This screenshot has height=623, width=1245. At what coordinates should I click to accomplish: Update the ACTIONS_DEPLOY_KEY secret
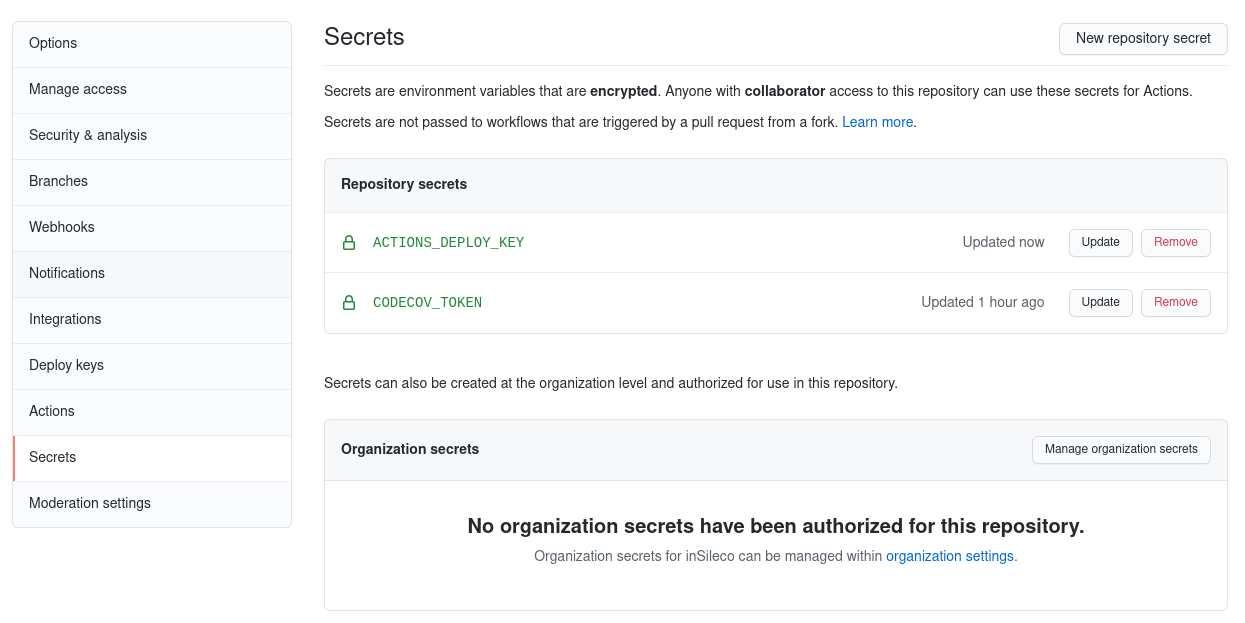(x=1100, y=242)
